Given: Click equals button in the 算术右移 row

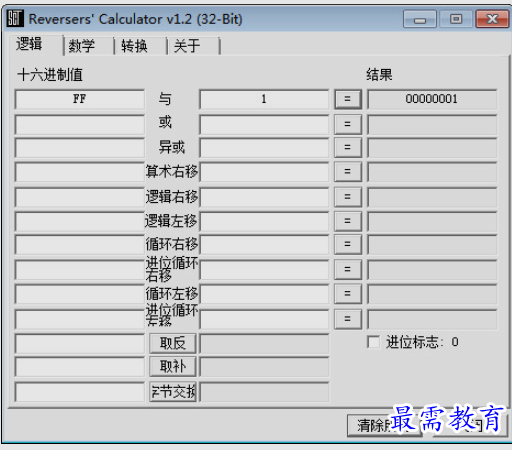Looking at the screenshot, I should pyautogui.click(x=348, y=172).
